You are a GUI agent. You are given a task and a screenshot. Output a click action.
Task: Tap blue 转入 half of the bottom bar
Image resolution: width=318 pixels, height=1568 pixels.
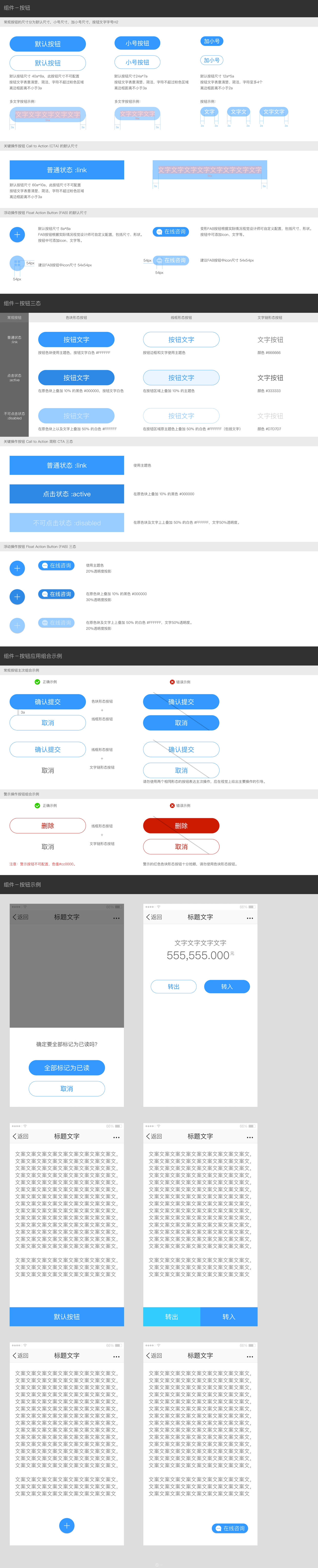pyautogui.click(x=229, y=1317)
